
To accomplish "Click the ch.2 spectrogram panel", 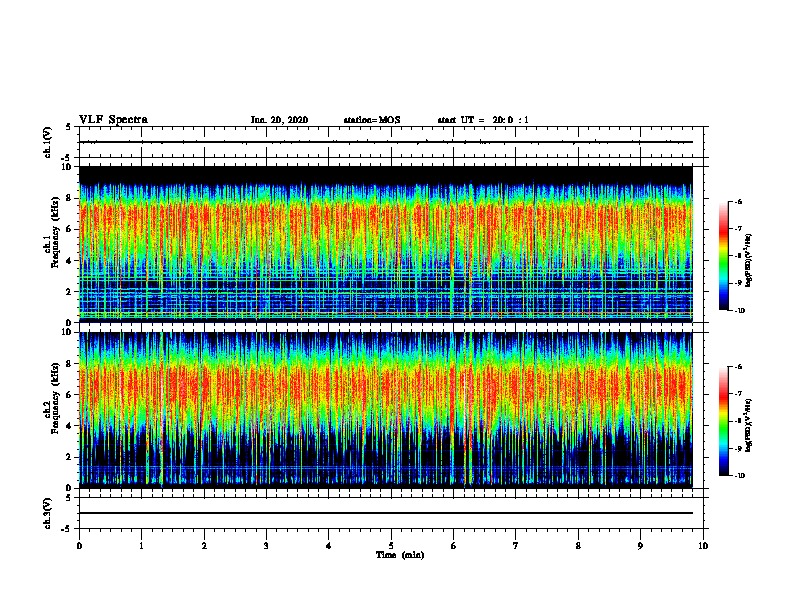I will coord(386,410).
